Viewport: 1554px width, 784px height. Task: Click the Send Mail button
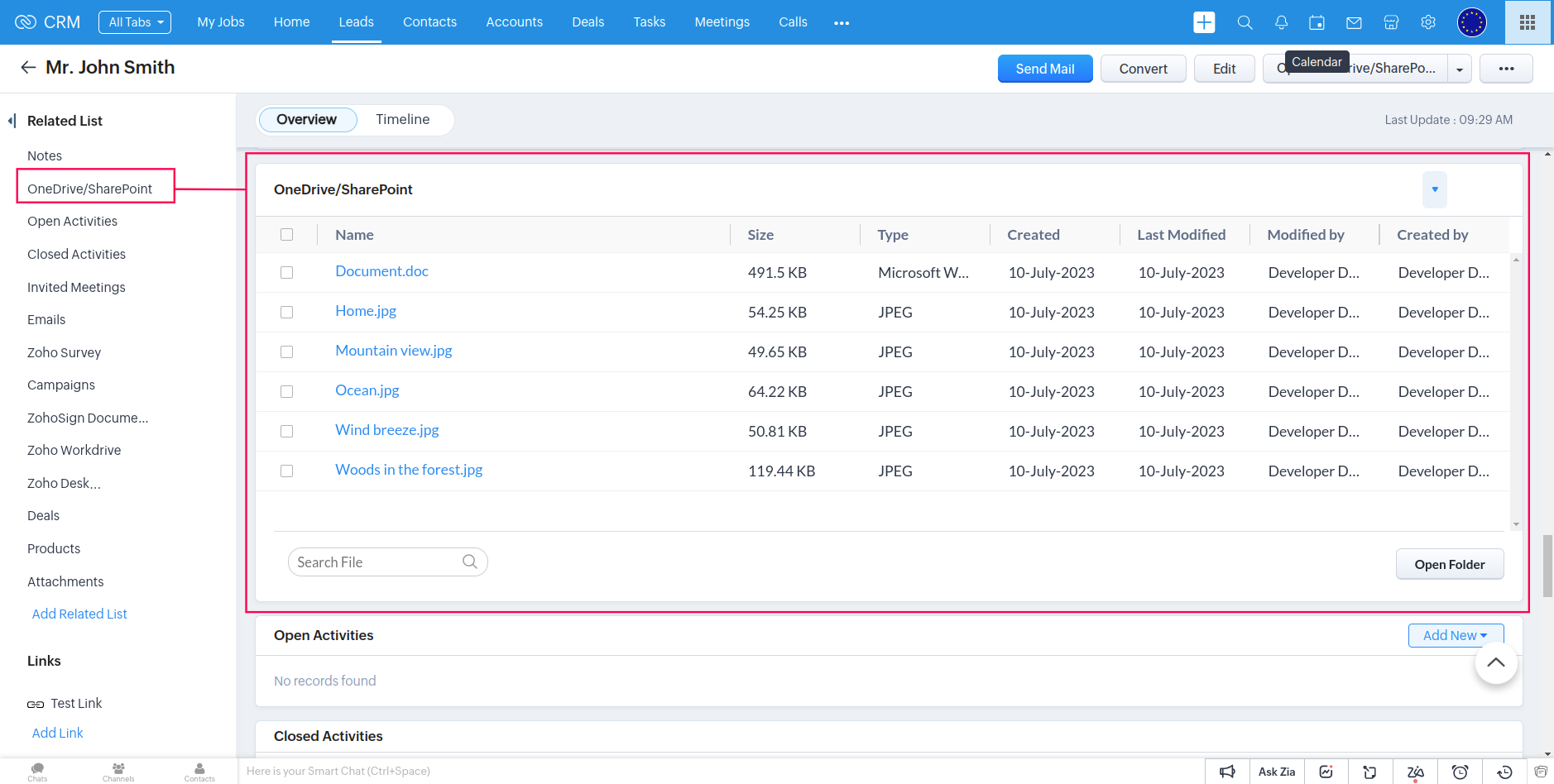[x=1045, y=69]
